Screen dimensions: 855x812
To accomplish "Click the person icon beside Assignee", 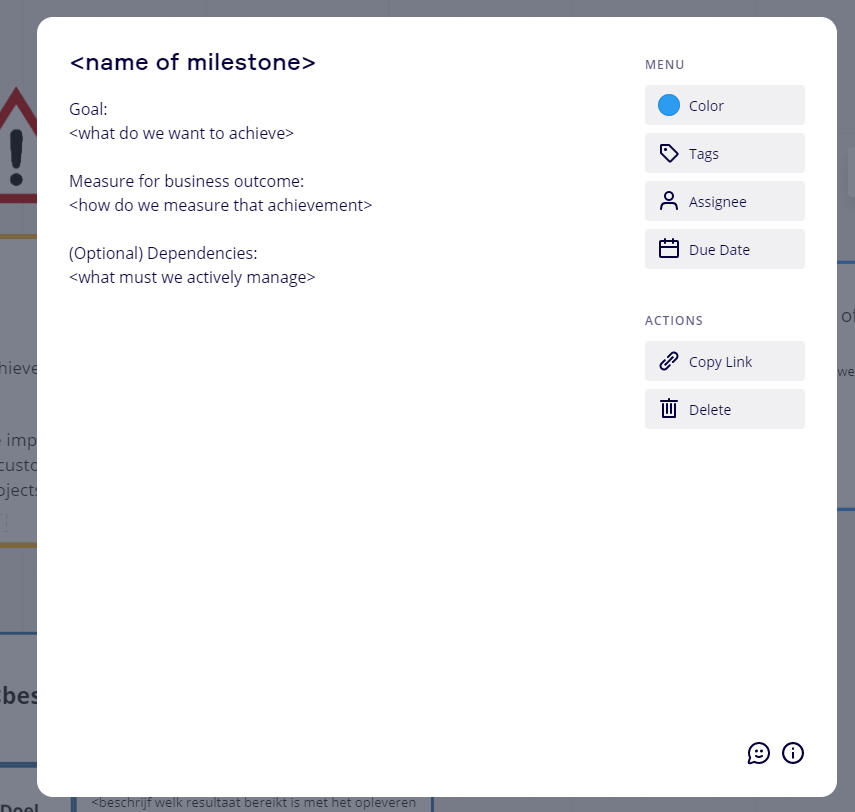I will (669, 201).
